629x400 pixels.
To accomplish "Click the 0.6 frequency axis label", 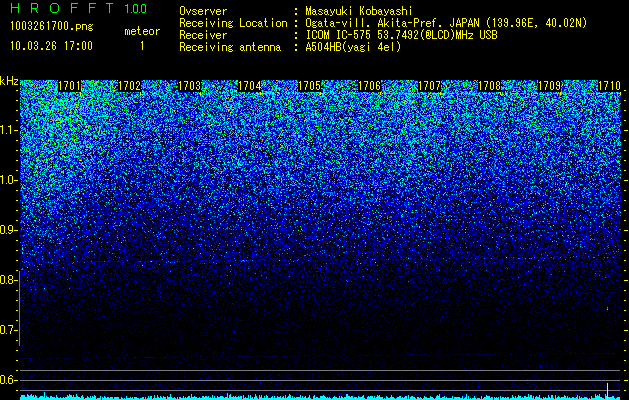I will pyautogui.click(x=9, y=380).
